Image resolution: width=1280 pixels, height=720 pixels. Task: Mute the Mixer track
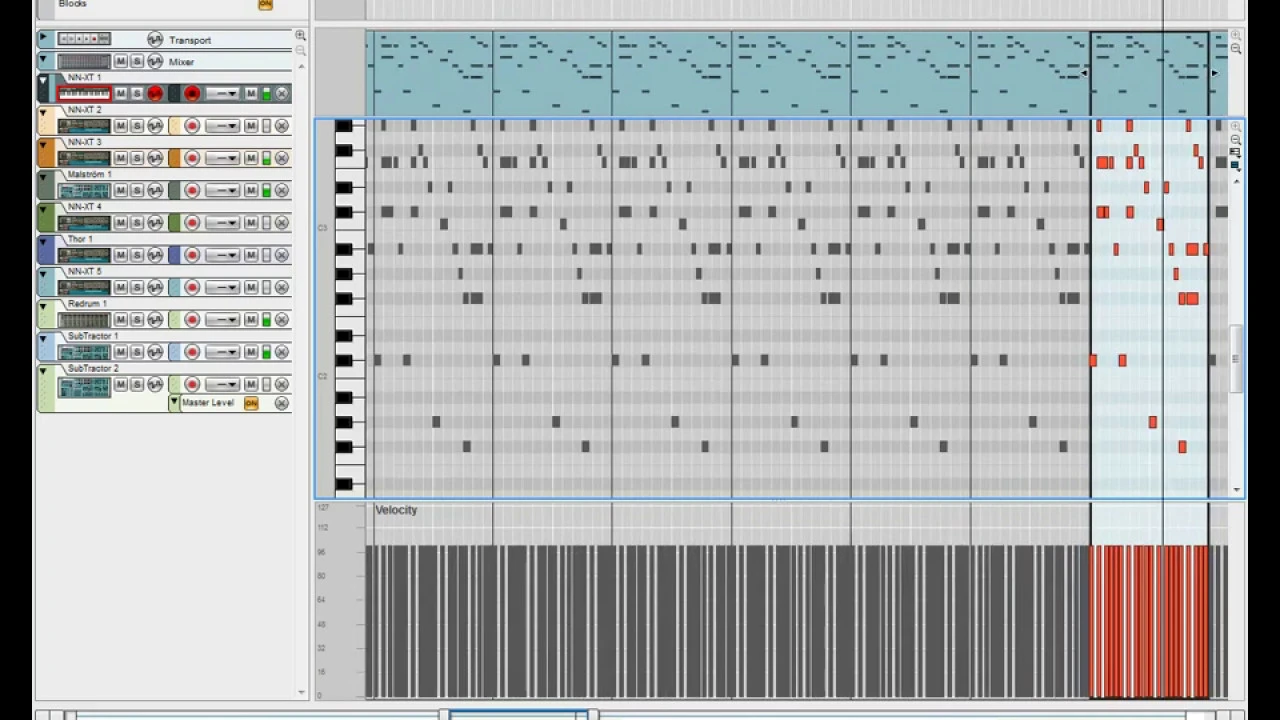[121, 62]
